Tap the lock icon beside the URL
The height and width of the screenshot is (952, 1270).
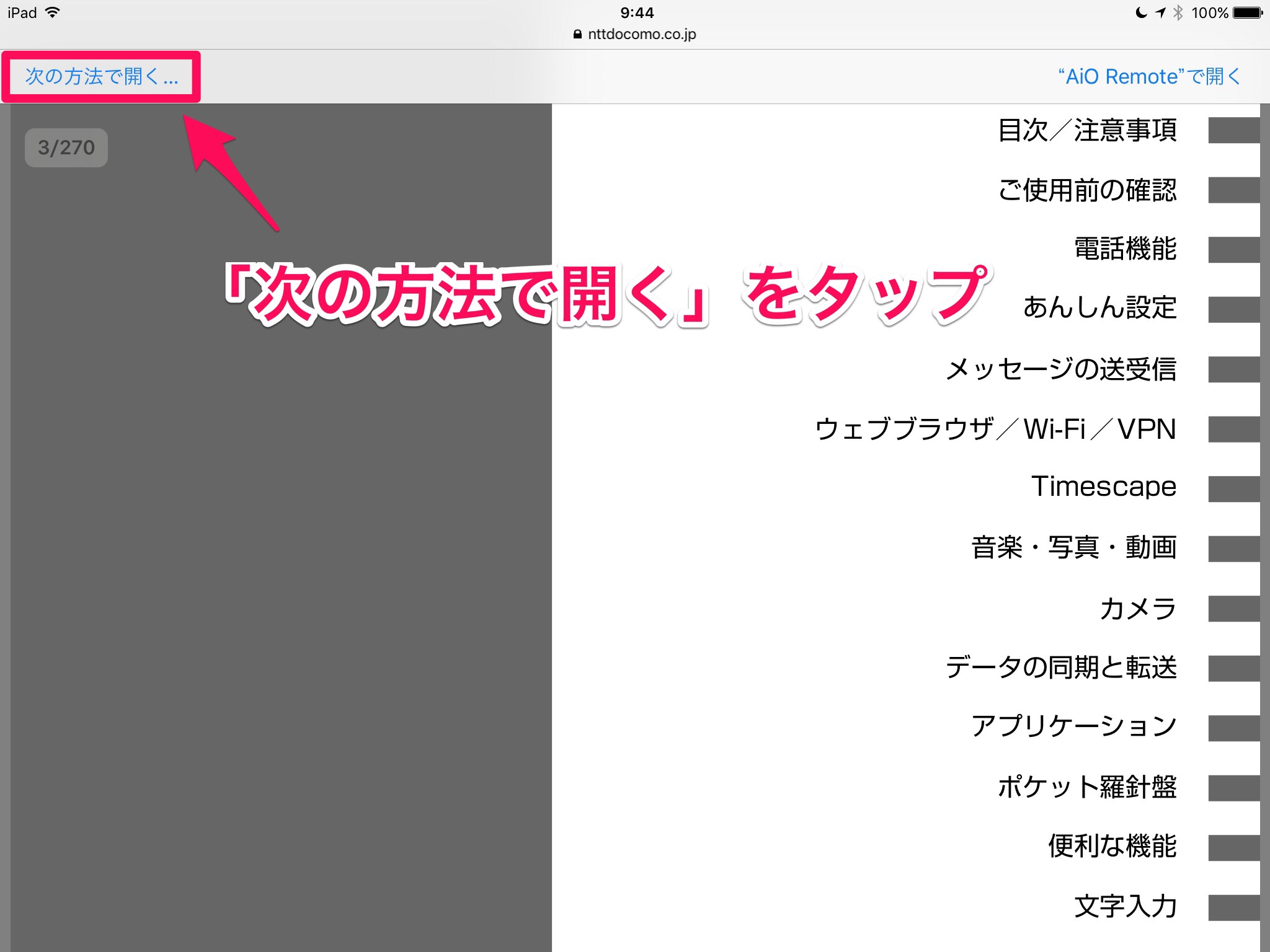[x=578, y=34]
